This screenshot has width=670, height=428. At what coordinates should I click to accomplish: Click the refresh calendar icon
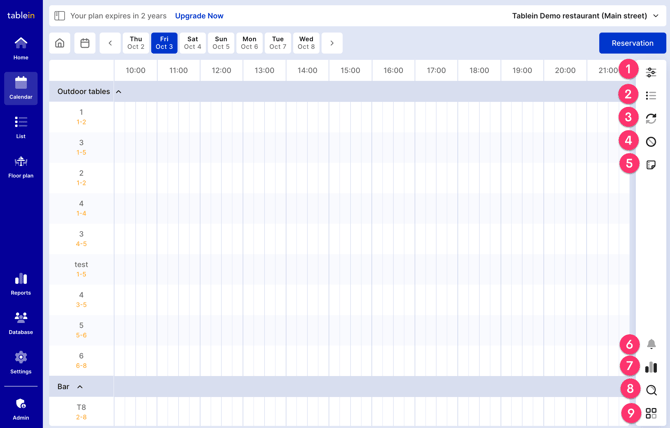tap(651, 118)
